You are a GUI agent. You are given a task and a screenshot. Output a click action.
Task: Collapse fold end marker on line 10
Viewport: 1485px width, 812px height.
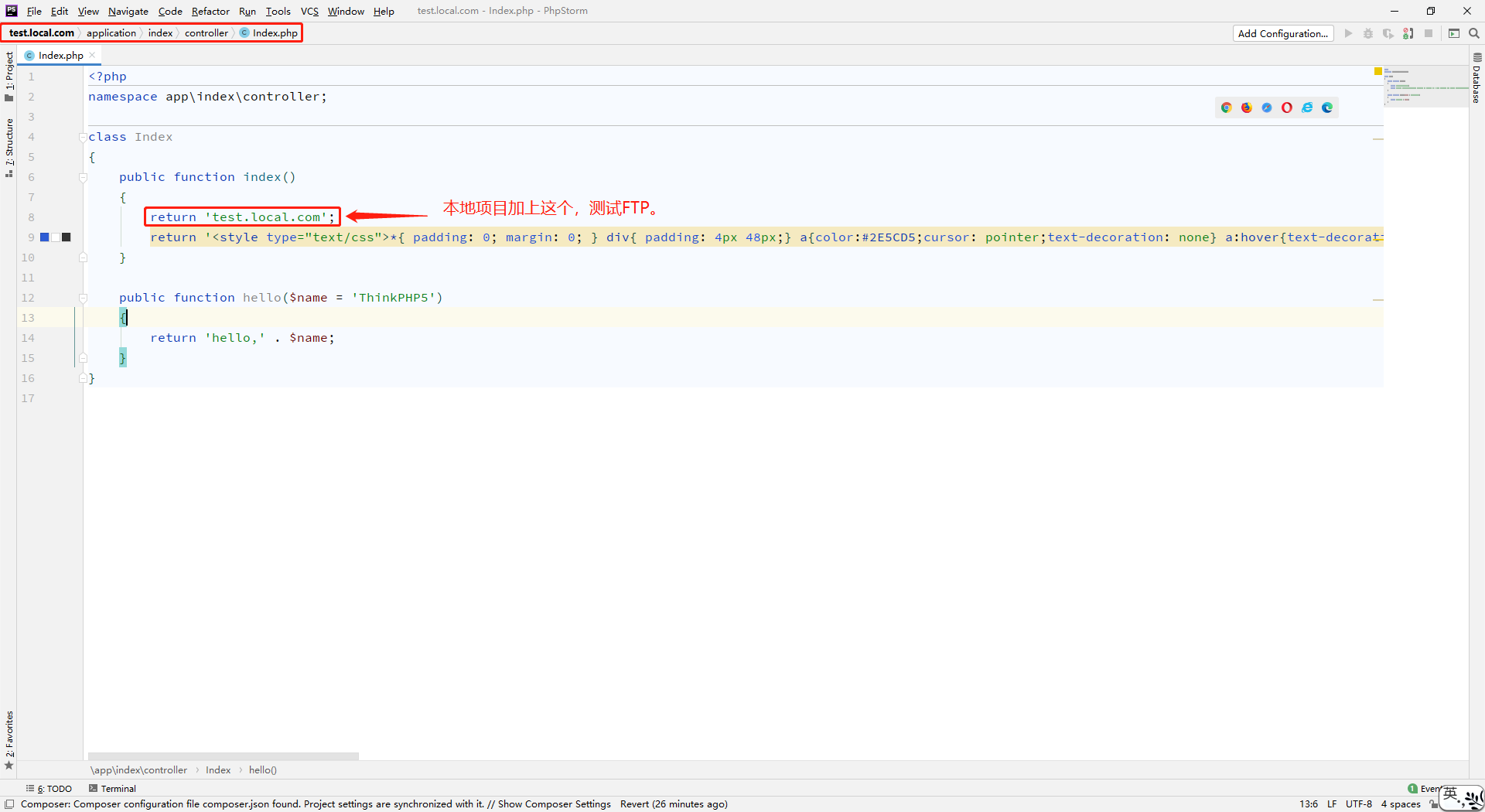pyautogui.click(x=83, y=258)
